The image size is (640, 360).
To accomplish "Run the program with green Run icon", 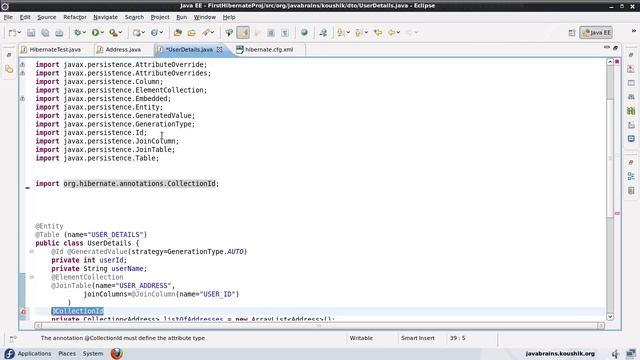I will pos(95,33).
